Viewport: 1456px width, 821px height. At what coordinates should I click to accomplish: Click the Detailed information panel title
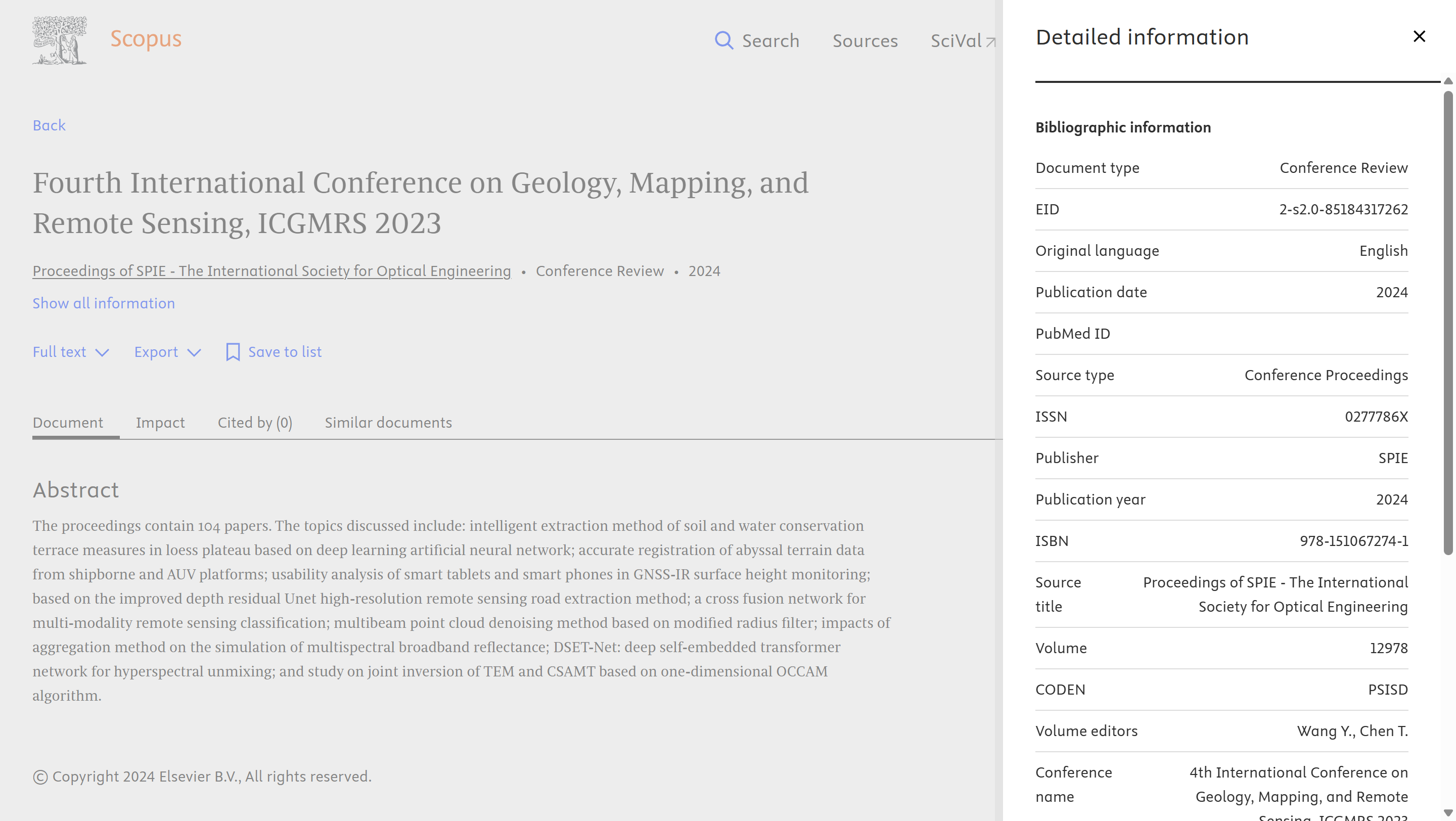coord(1142,37)
